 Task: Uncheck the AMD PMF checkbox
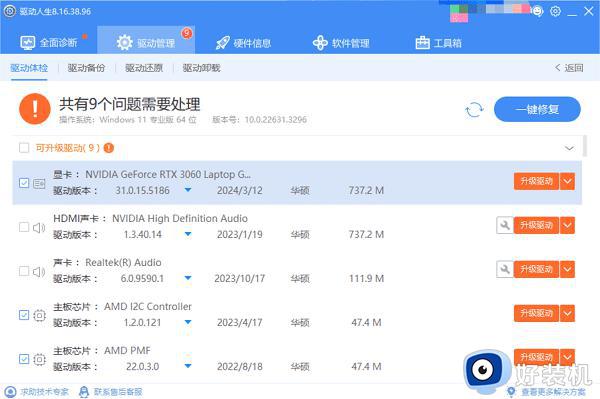click(x=24, y=359)
